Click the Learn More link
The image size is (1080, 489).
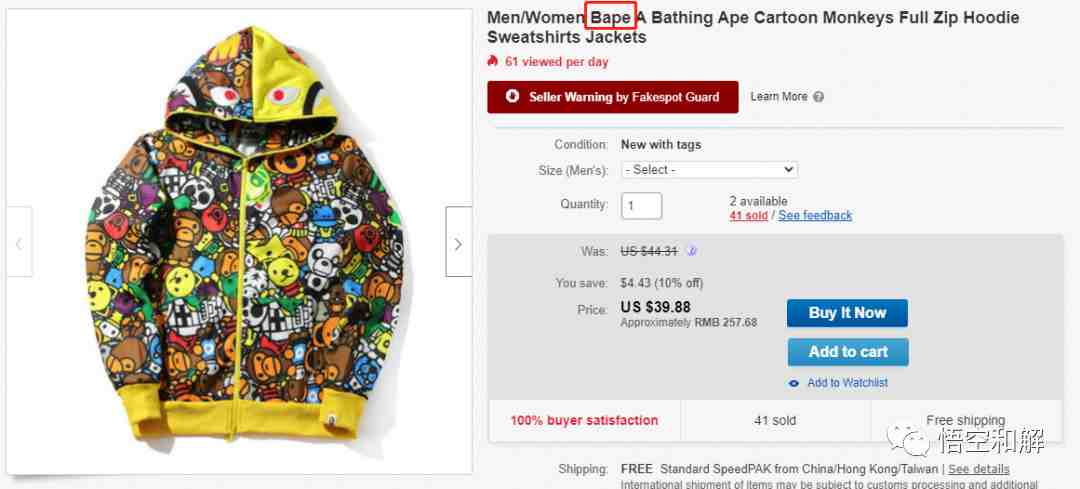tap(779, 97)
